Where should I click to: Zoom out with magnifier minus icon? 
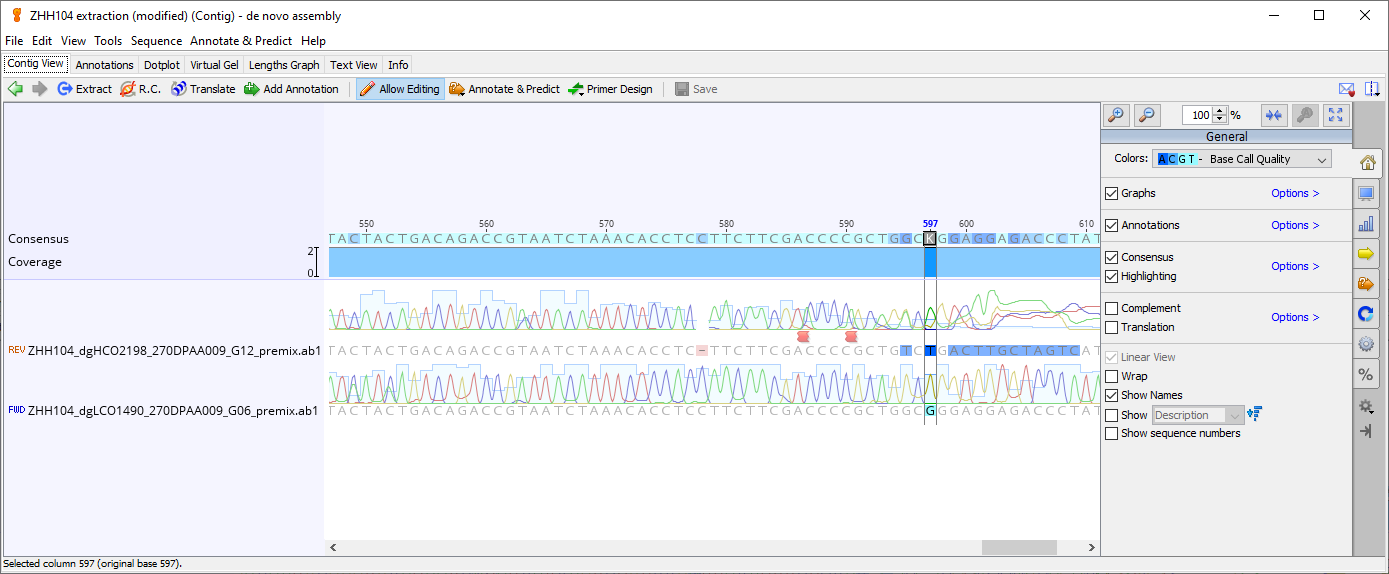tap(1147, 115)
